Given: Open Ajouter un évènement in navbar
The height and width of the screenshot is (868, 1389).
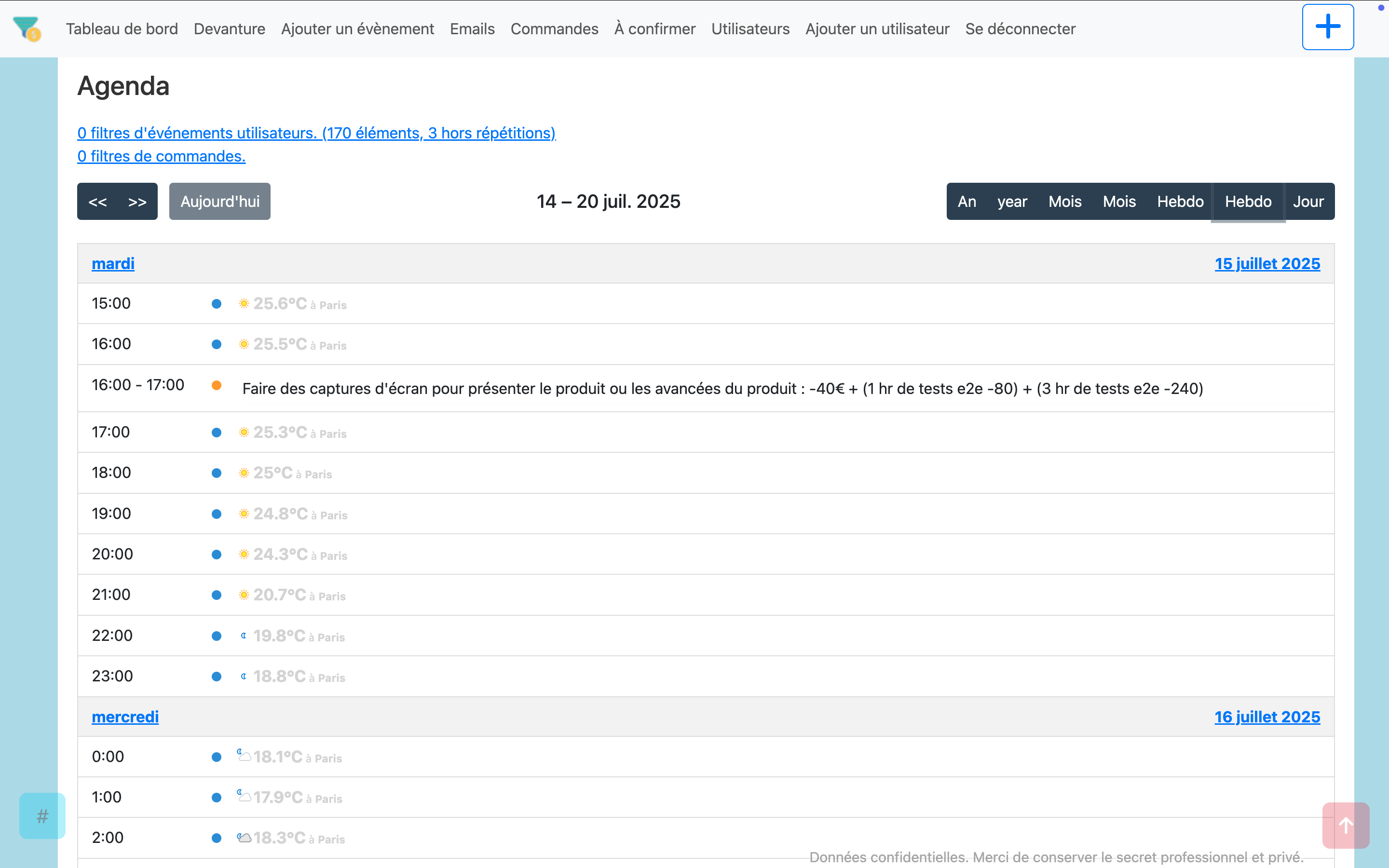Looking at the screenshot, I should click(357, 29).
